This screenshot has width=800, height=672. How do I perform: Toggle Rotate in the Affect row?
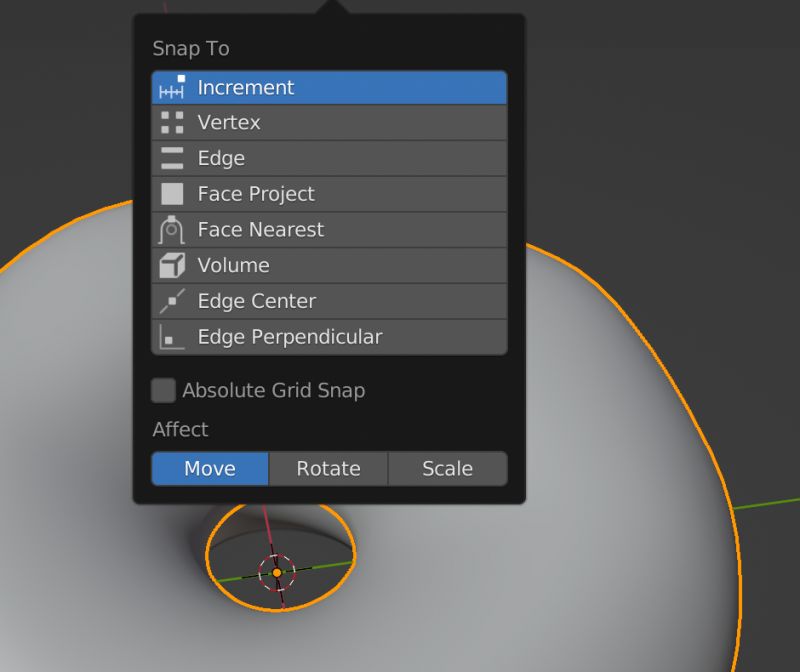click(328, 468)
